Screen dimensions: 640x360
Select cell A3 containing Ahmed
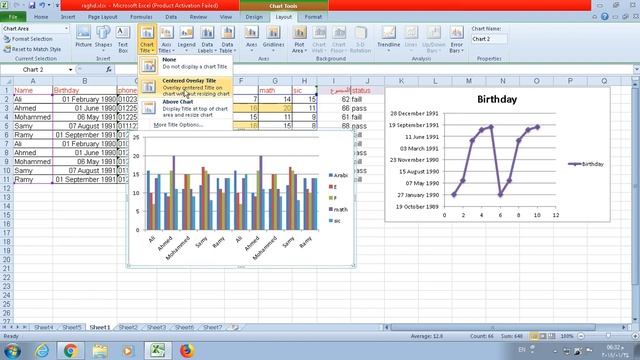33,108
